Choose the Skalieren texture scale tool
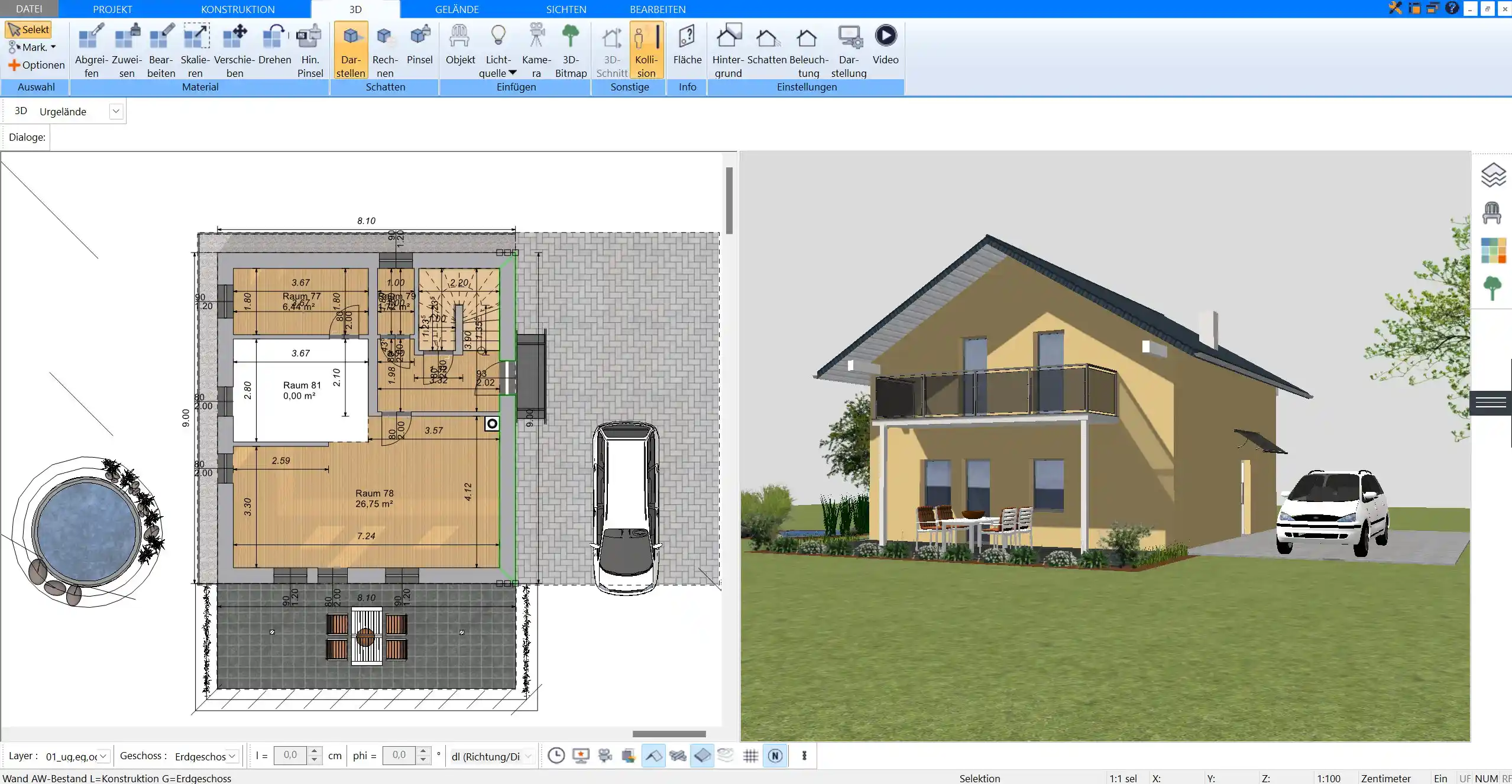 point(196,50)
